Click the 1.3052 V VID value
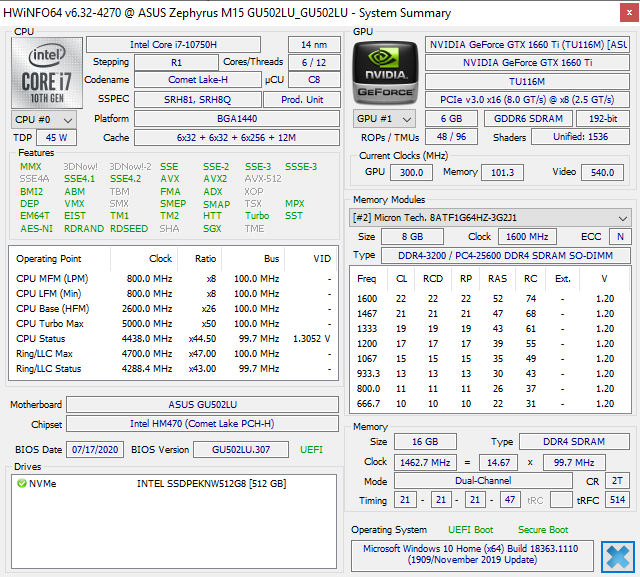Viewport: 640px width, 577px height. point(312,339)
